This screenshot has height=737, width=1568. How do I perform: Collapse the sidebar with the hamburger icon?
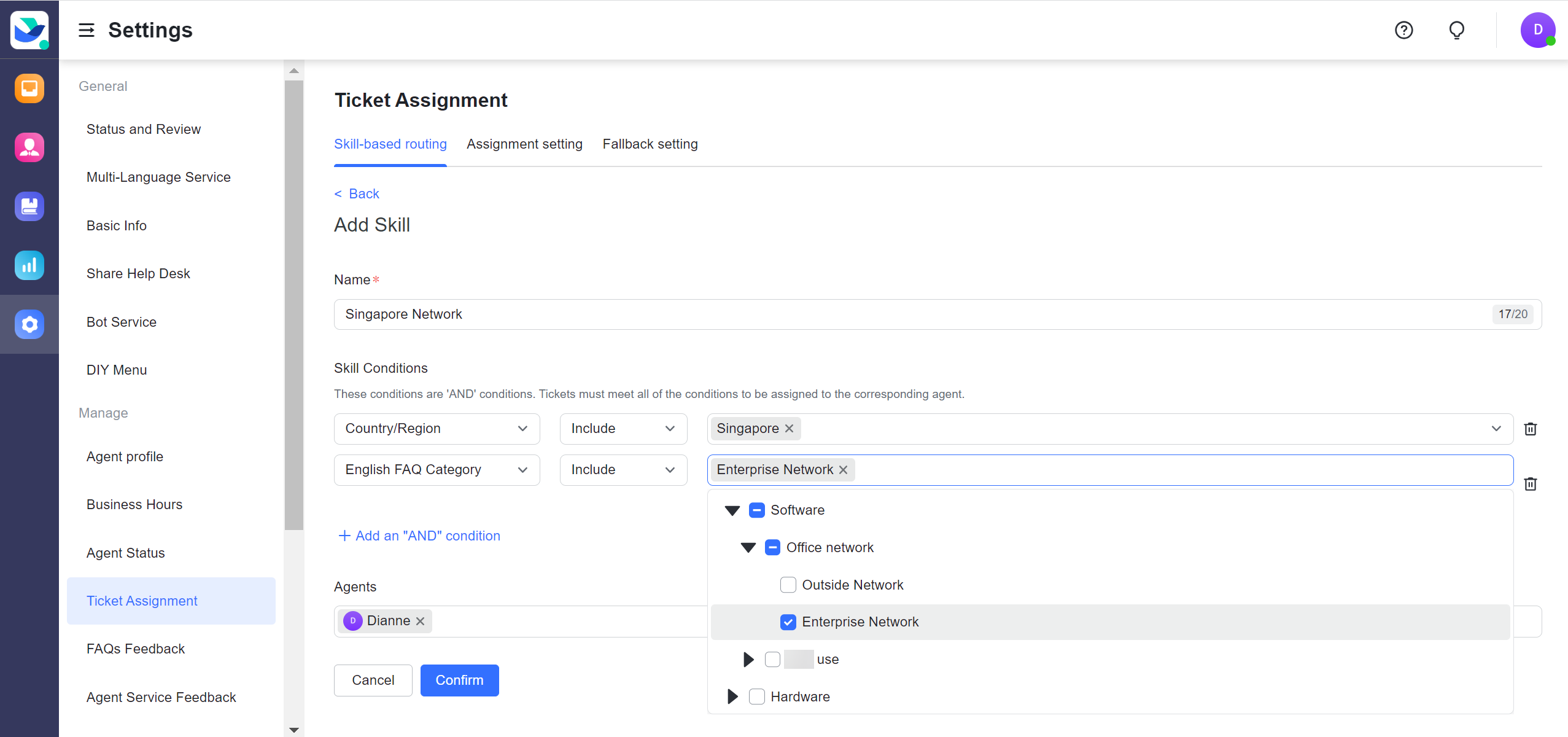[87, 29]
